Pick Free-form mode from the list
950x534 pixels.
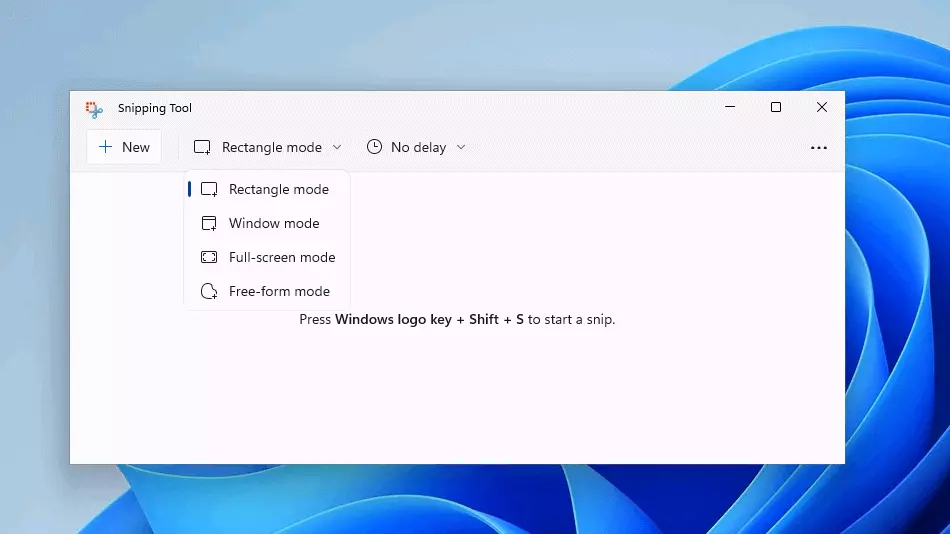[279, 292]
